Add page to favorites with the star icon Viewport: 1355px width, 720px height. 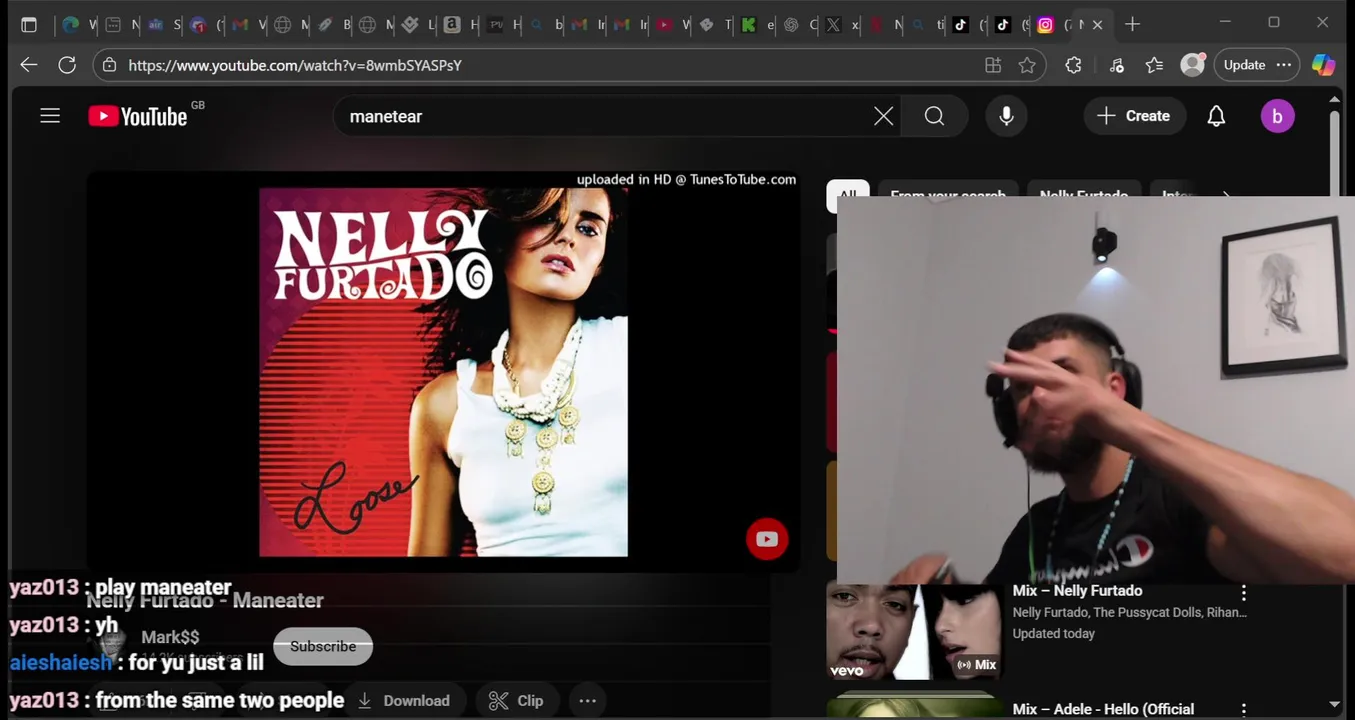[1027, 65]
